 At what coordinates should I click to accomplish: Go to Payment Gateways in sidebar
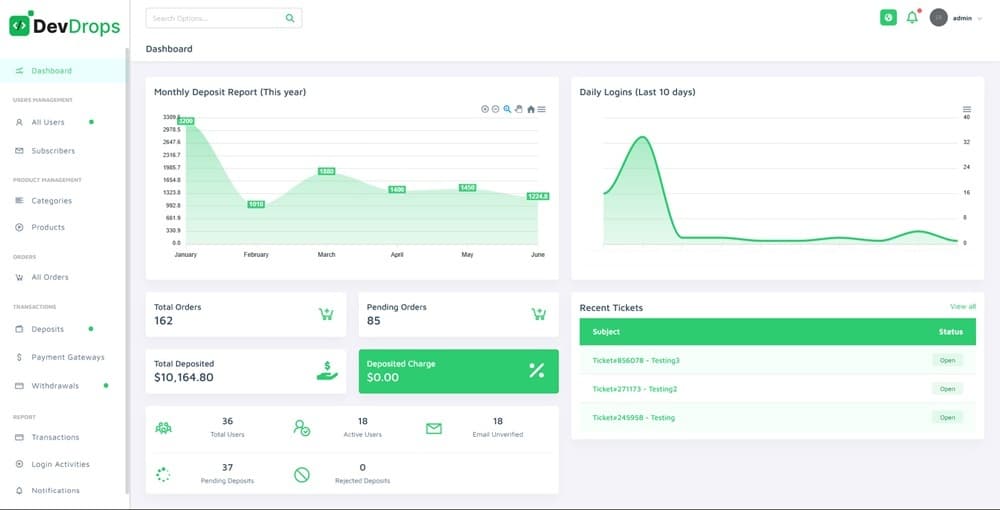[67, 357]
